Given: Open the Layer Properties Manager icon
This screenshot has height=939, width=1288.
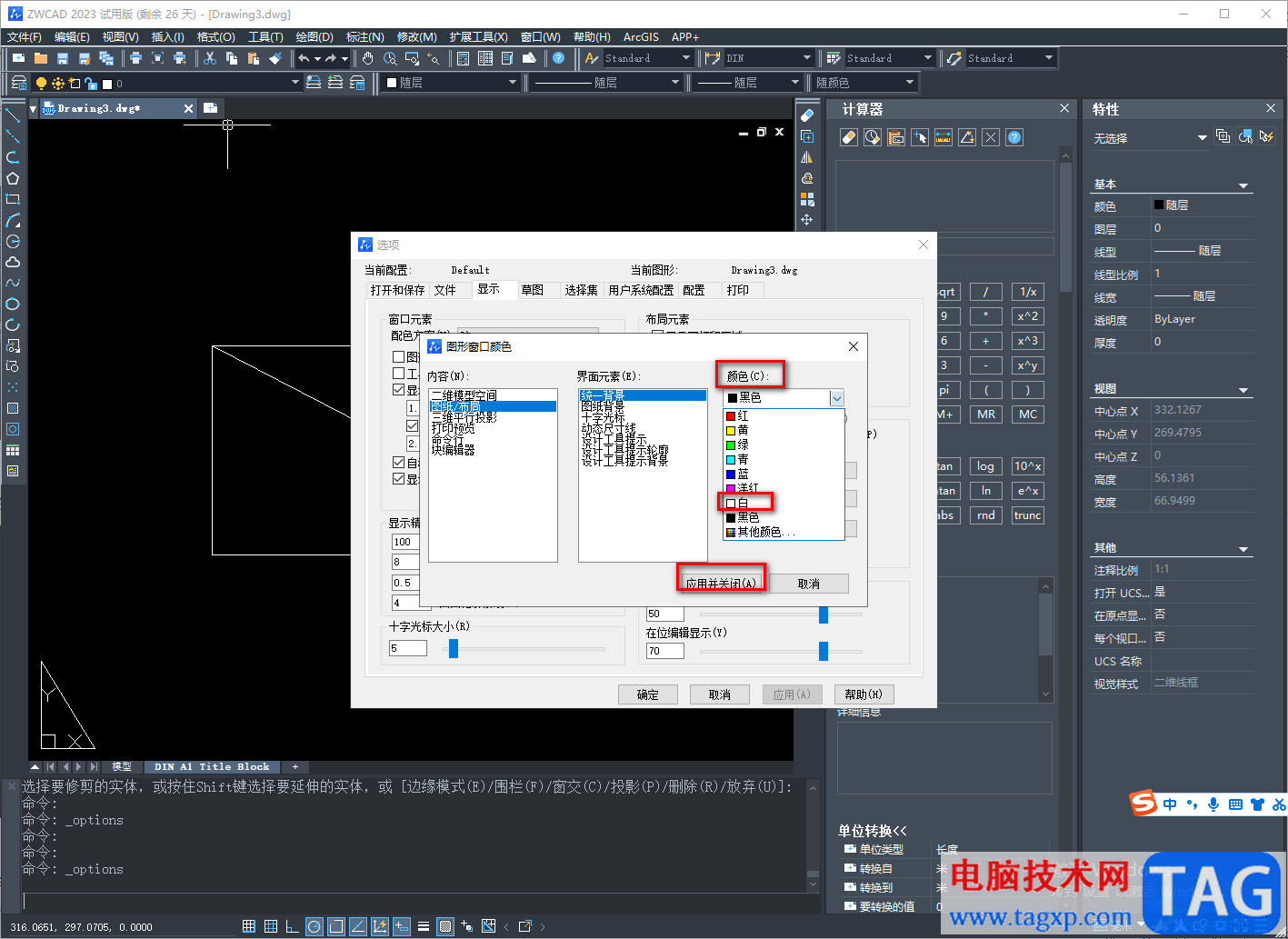Looking at the screenshot, I should [19, 83].
